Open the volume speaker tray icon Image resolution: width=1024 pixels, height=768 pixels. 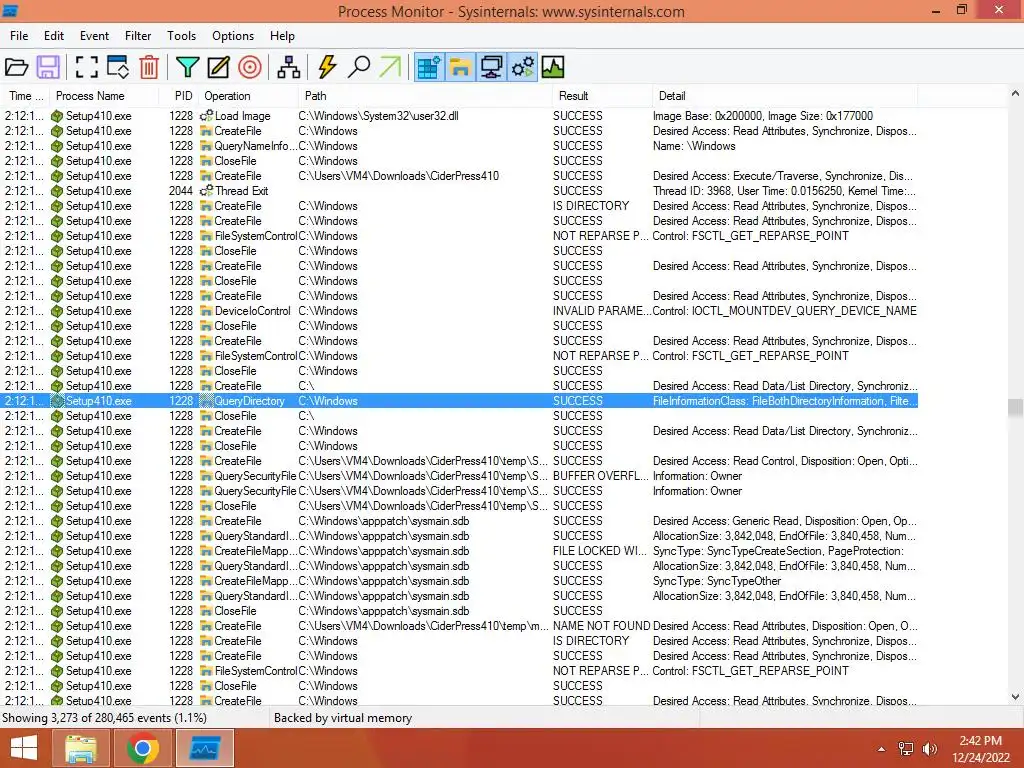pyautogui.click(x=929, y=749)
